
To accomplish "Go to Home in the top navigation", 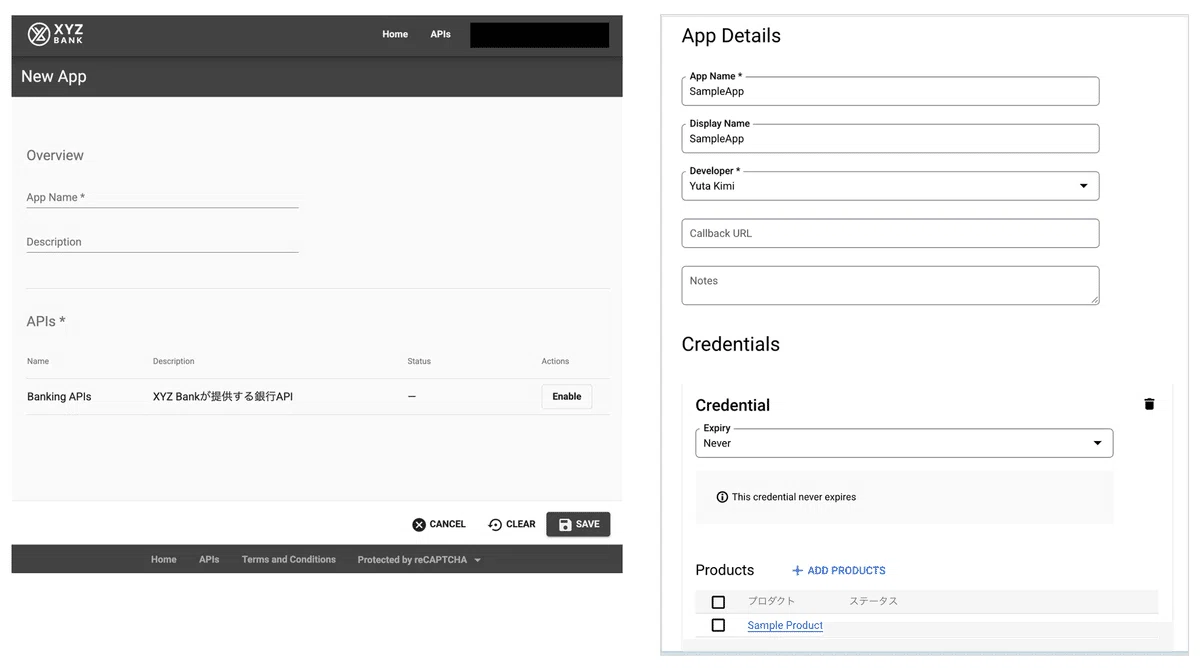I will pyautogui.click(x=395, y=34).
